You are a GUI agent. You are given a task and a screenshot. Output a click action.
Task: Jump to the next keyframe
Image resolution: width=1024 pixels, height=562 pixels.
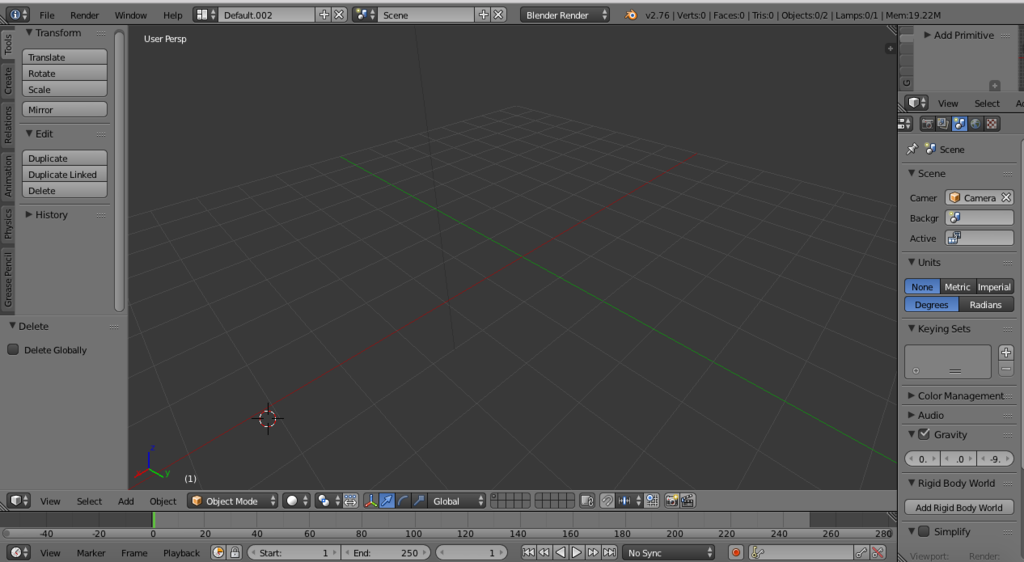pos(593,552)
